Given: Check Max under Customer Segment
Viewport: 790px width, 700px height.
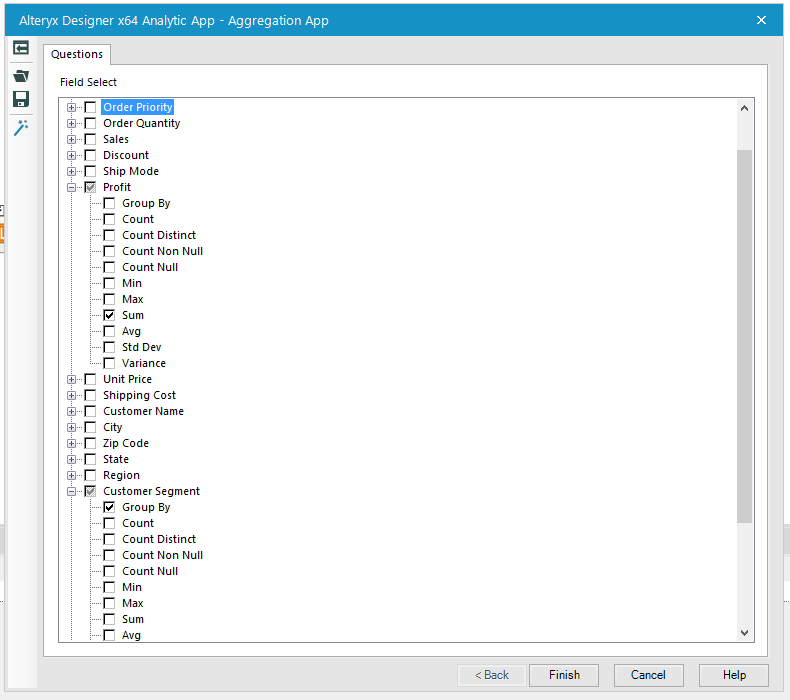Looking at the screenshot, I should [109, 603].
